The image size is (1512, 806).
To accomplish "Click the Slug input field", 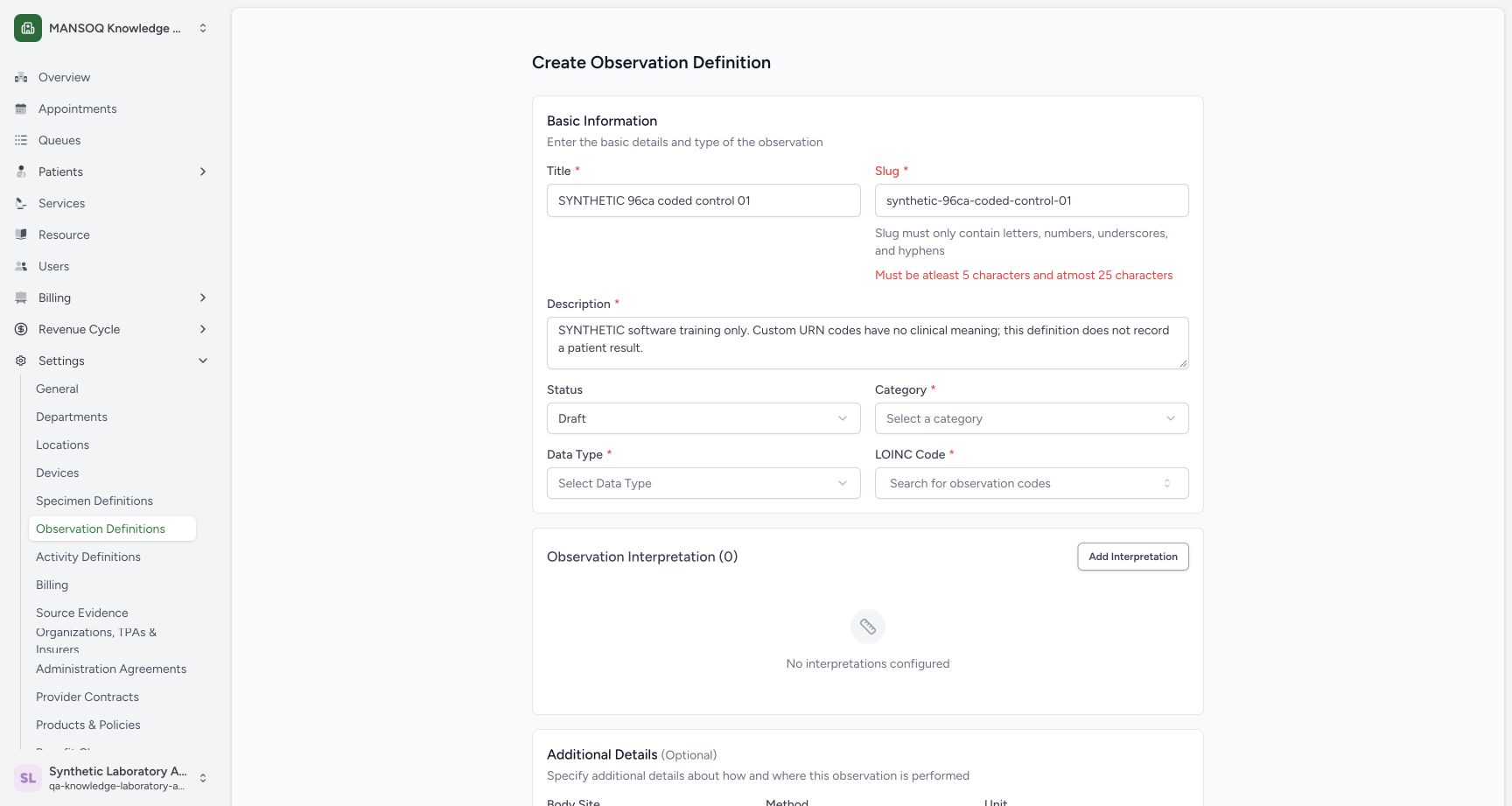I will [x=1032, y=200].
